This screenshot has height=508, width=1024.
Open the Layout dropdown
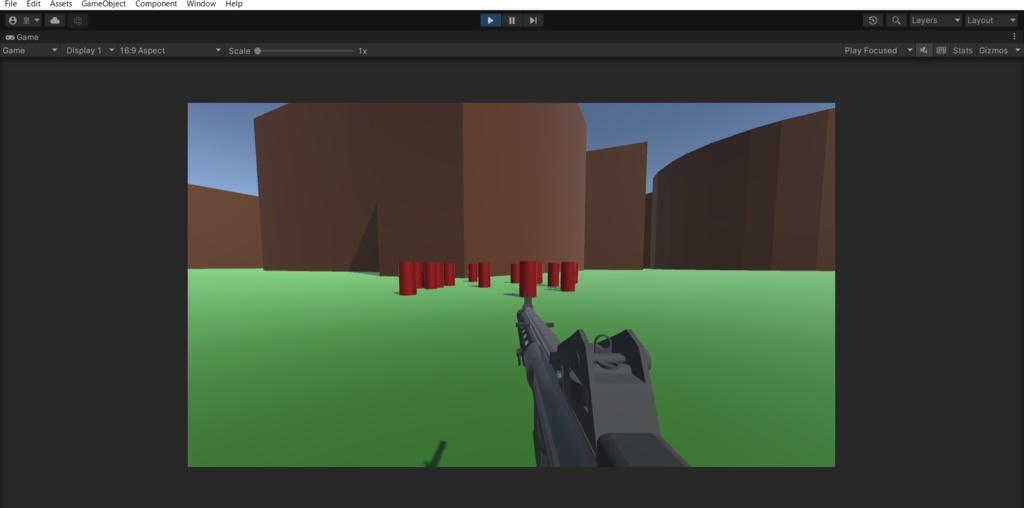[x=991, y=20]
